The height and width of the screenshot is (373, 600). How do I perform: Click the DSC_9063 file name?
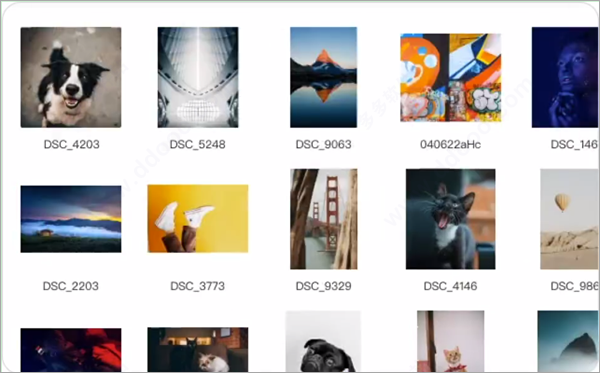tap(323, 144)
